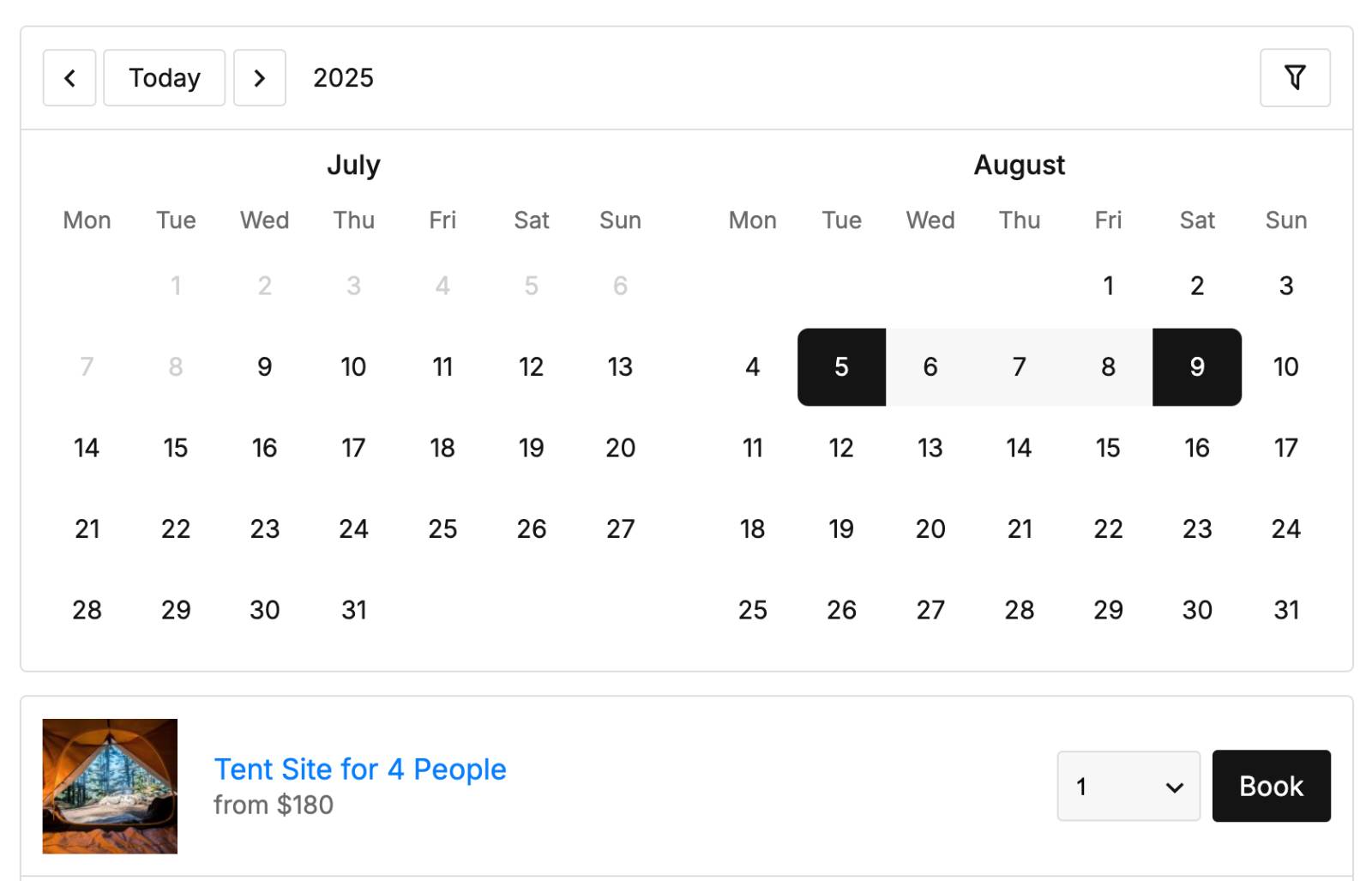
Task: Select August 31 date
Action: coord(1286,610)
